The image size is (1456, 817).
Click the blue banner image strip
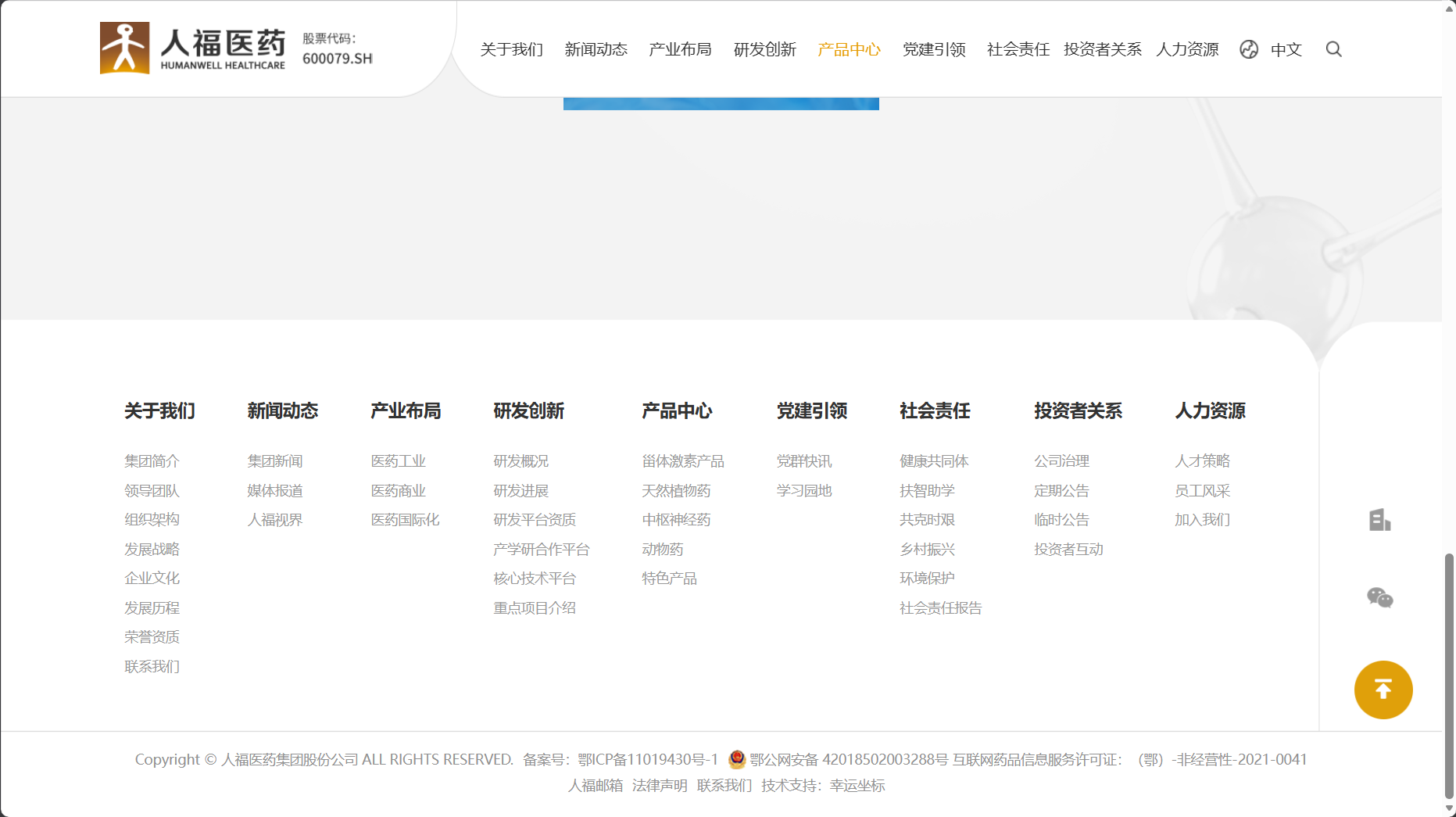click(721, 104)
